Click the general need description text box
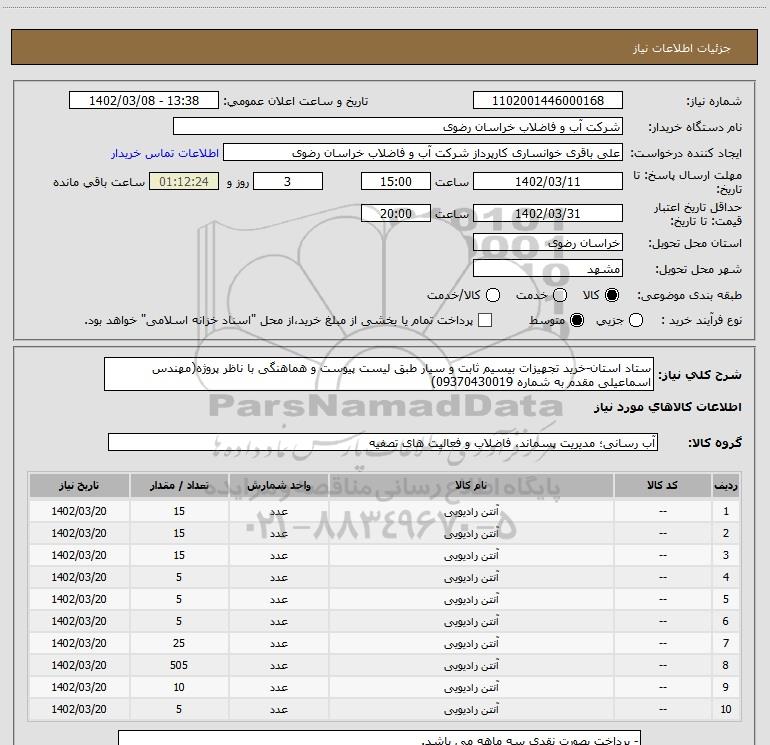This screenshot has height=745, width=770. tap(379, 374)
